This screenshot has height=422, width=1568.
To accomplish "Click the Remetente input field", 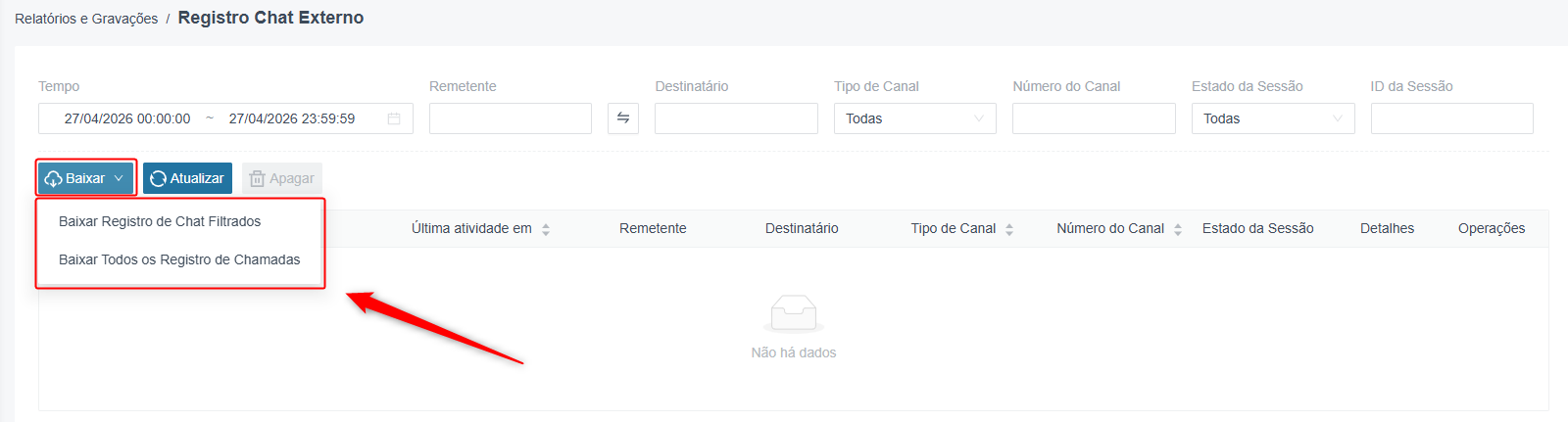I will (511, 118).
